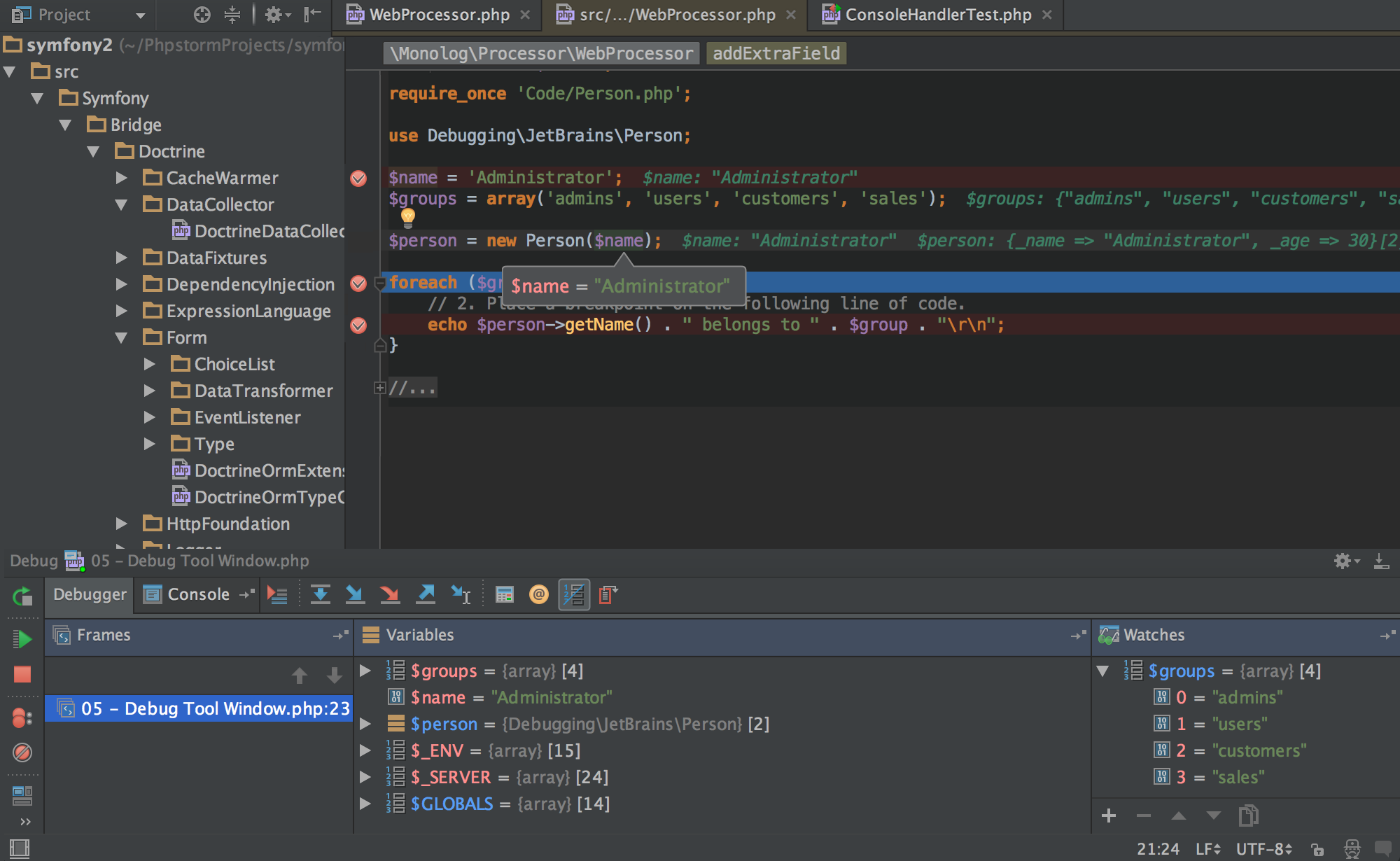
Task: Switch to the Debugger tab panel
Action: [90, 594]
